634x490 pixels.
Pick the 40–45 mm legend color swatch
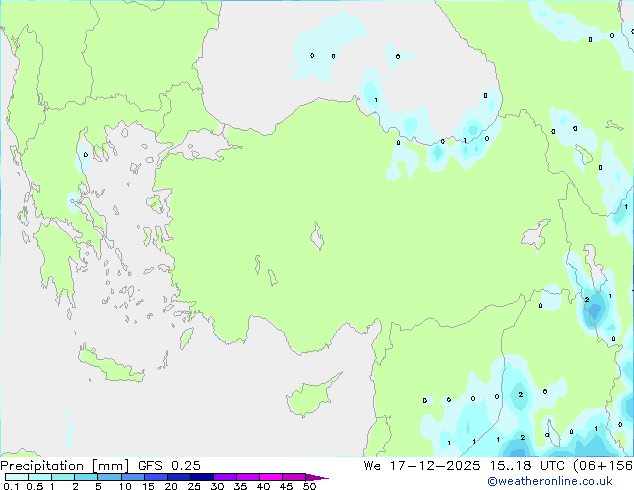[x=271, y=477]
